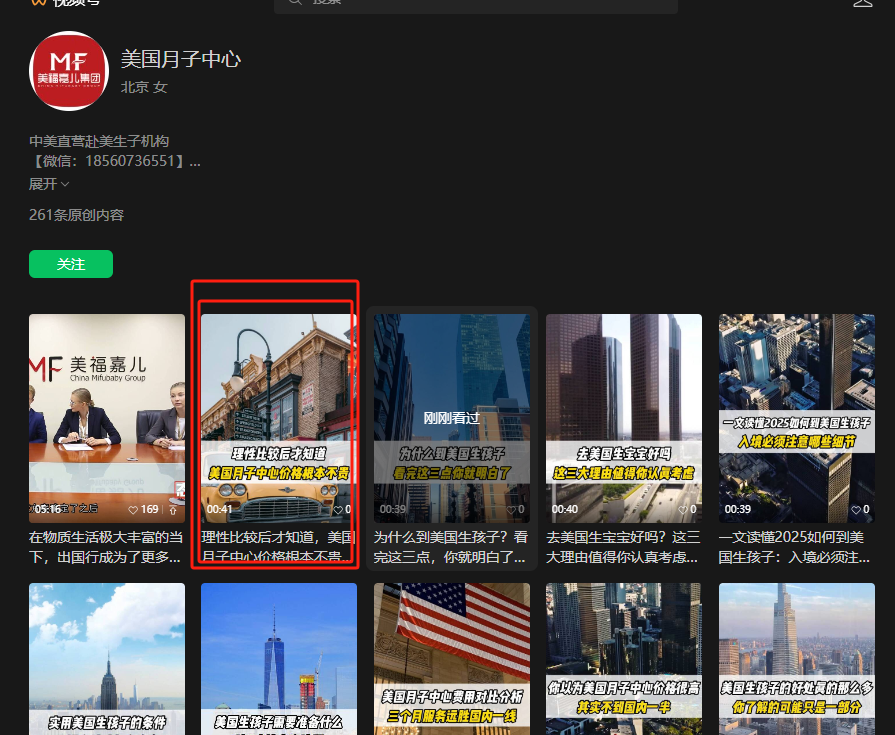Open the 刚刚看过 video thumbnail
The image size is (895, 735).
coord(451,418)
